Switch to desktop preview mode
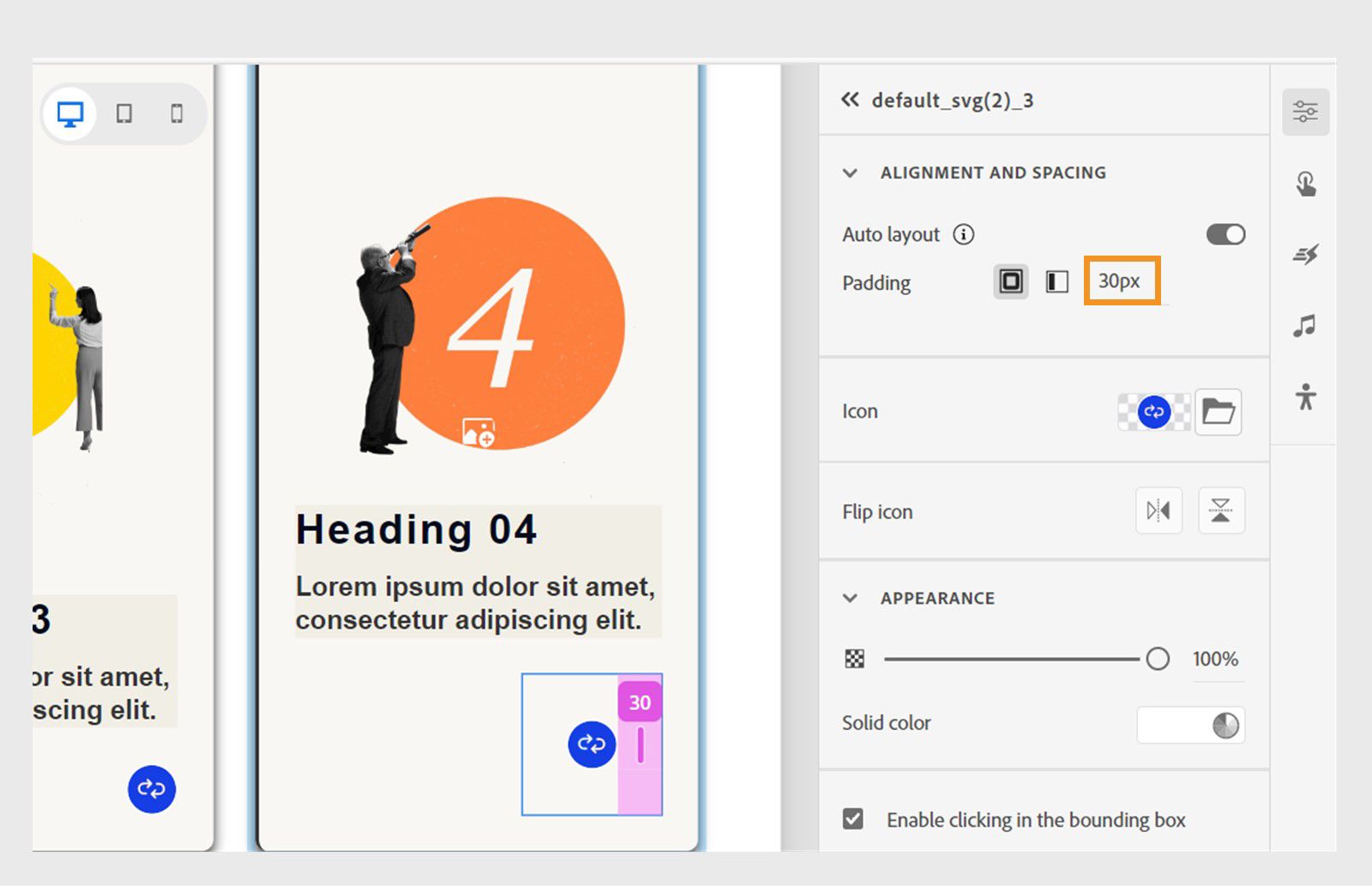1372x886 pixels. tap(70, 112)
